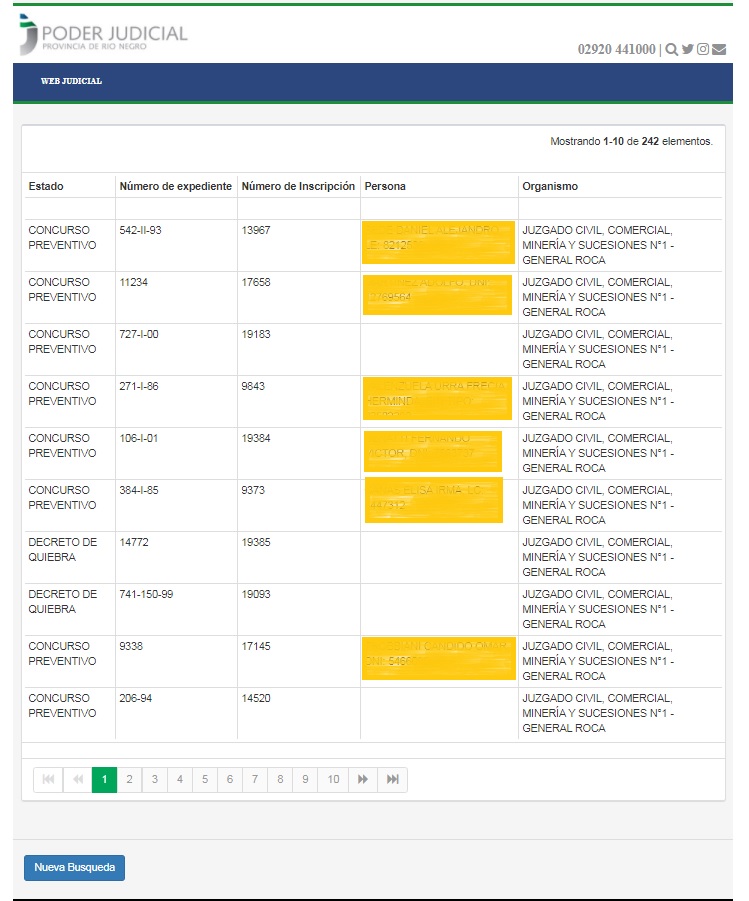Viewport: 749px width, 901px height.
Task: Select page 6 in pagination
Action: coord(230,779)
